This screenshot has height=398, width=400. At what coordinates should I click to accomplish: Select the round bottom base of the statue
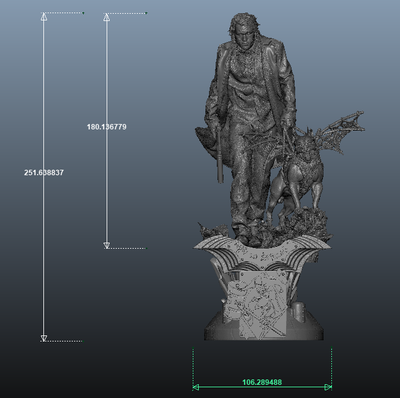263,330
